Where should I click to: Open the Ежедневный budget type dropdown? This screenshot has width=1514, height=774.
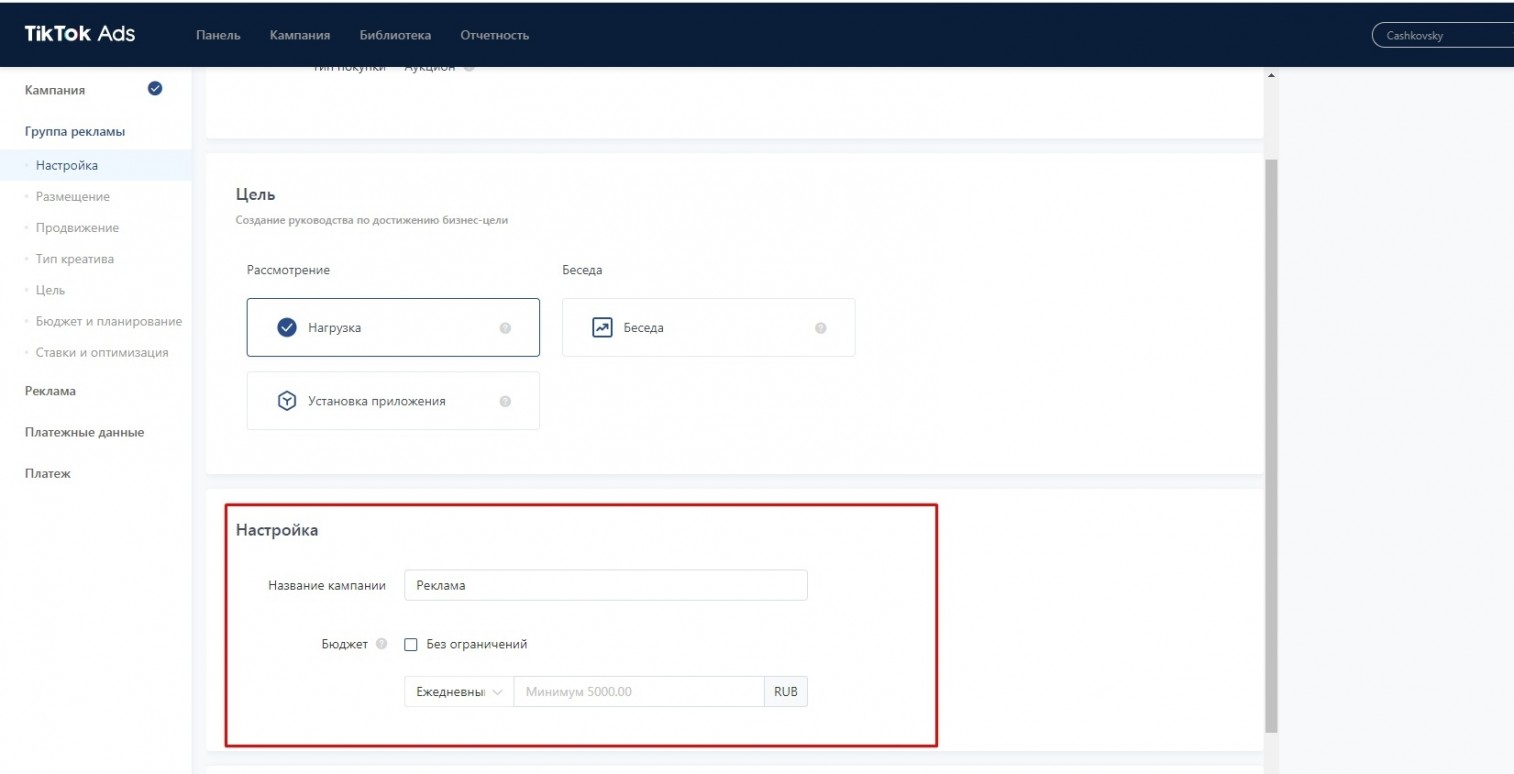(x=459, y=692)
